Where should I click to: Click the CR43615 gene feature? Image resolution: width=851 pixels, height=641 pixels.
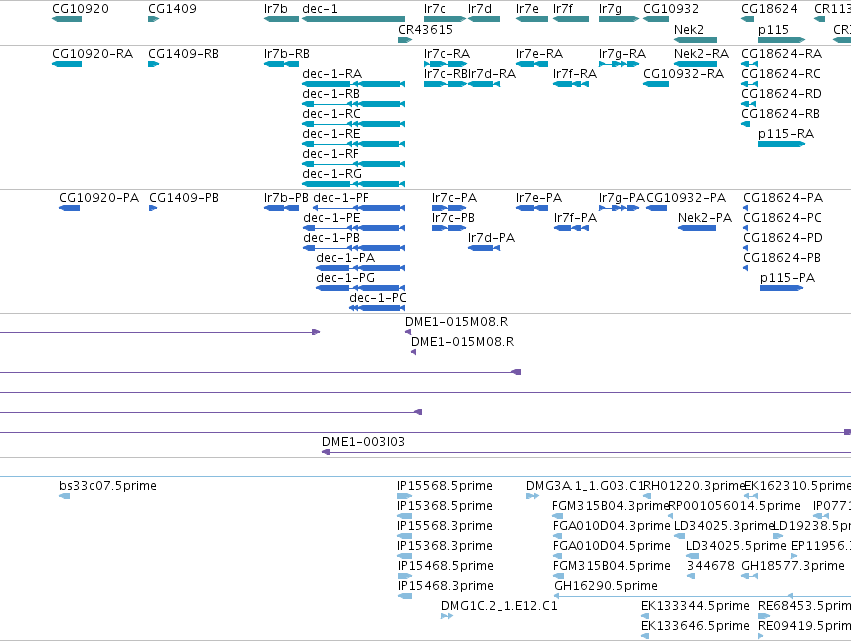[405, 40]
